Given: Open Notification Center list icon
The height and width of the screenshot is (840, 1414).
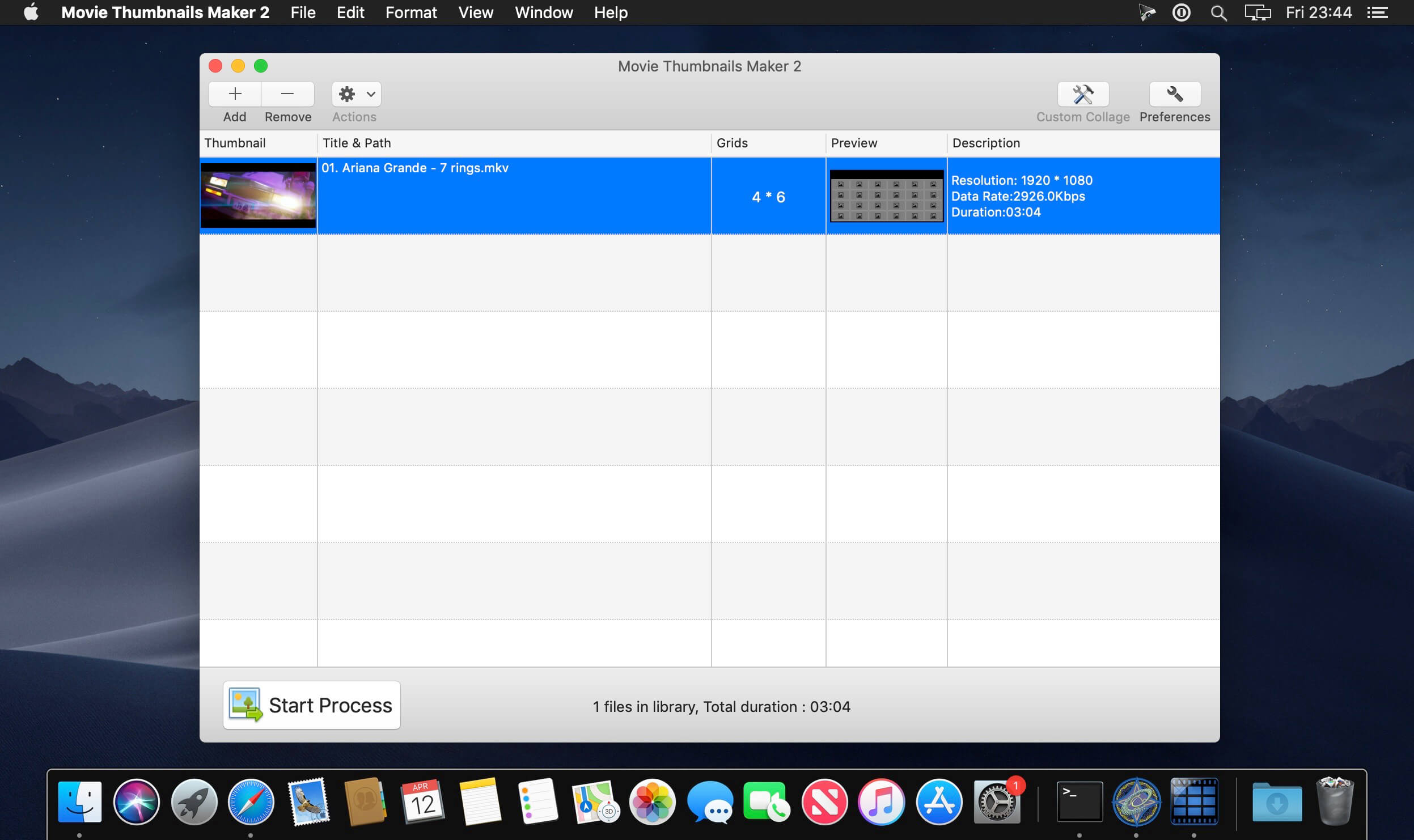Looking at the screenshot, I should click(x=1378, y=12).
